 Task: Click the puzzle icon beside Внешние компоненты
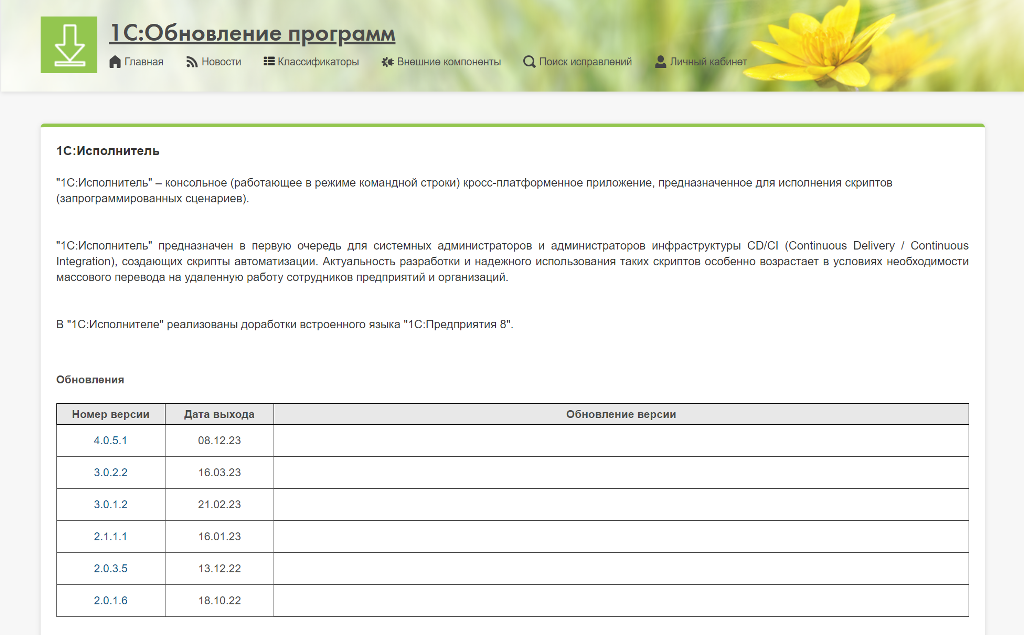pos(387,62)
